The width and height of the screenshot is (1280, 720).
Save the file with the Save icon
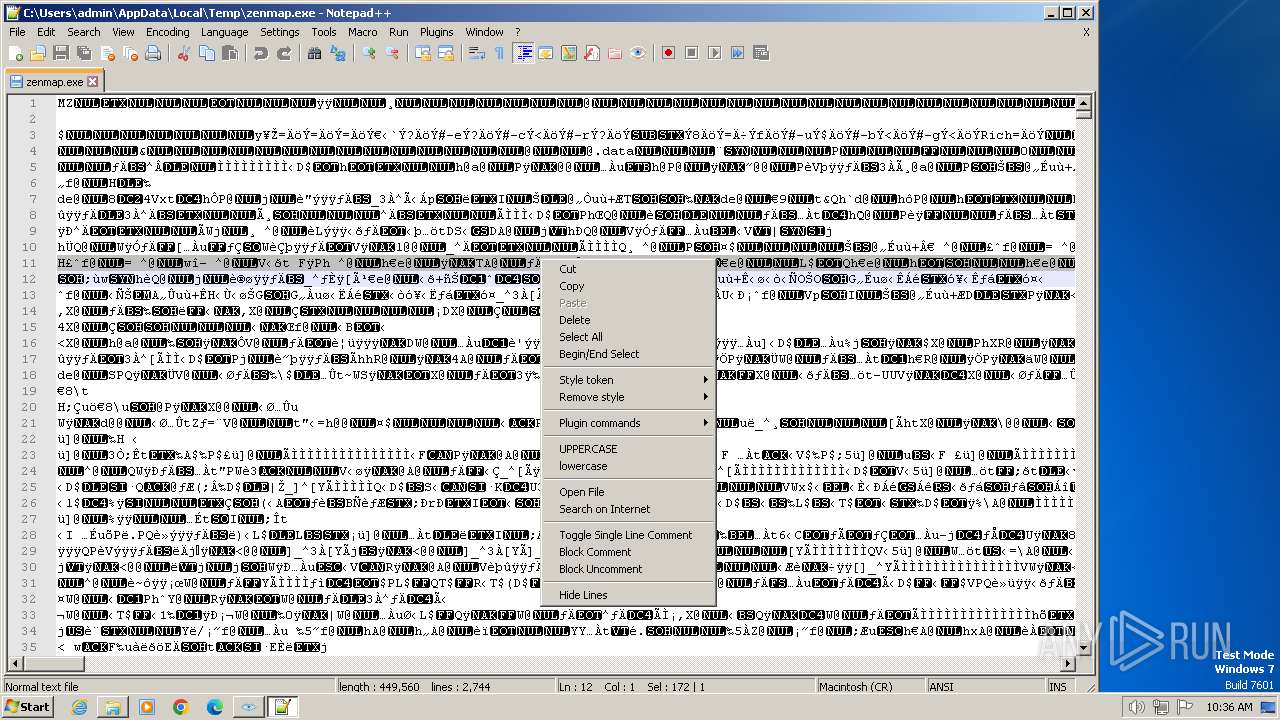click(x=60, y=53)
